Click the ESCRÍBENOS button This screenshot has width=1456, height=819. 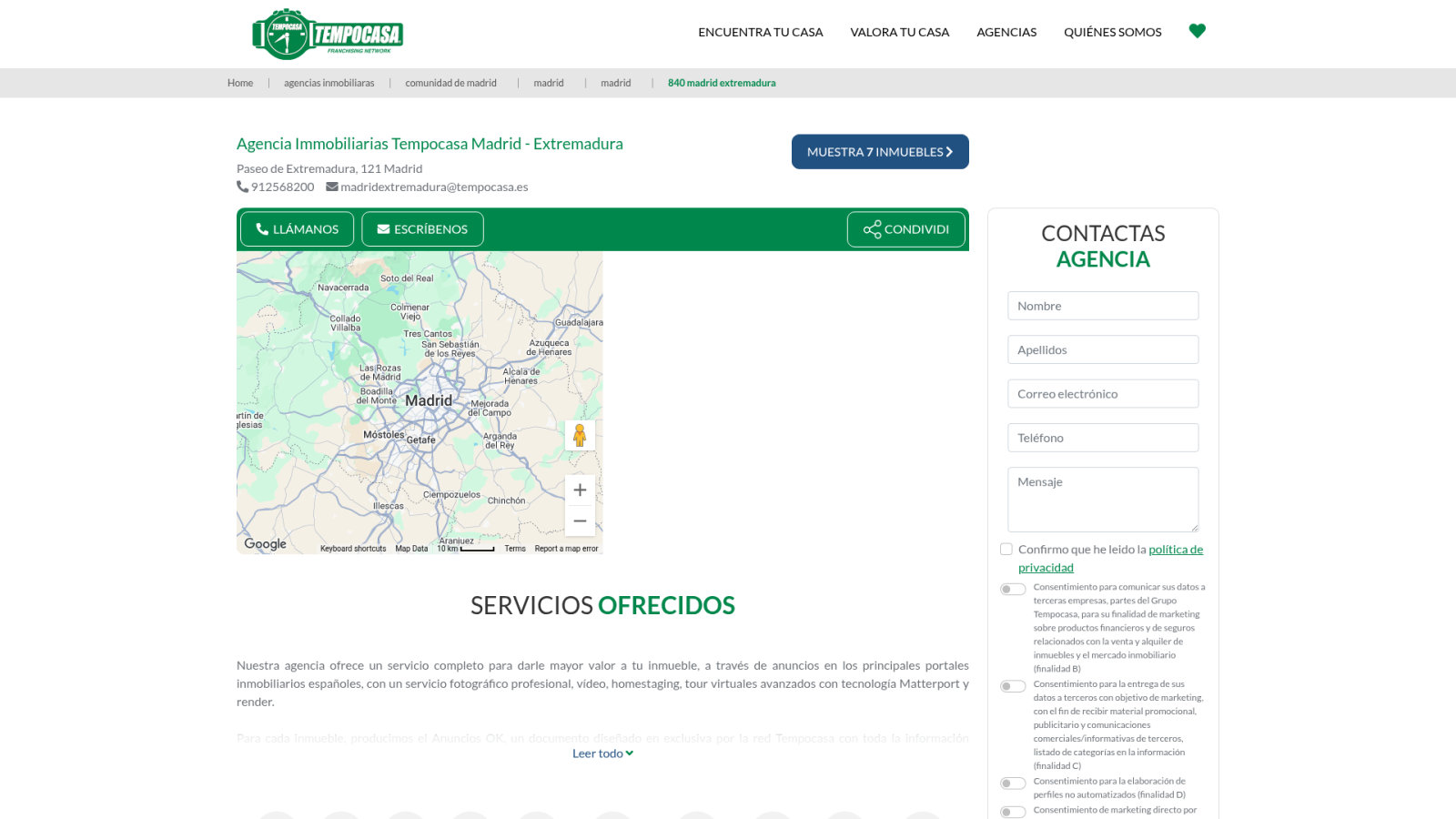click(422, 229)
